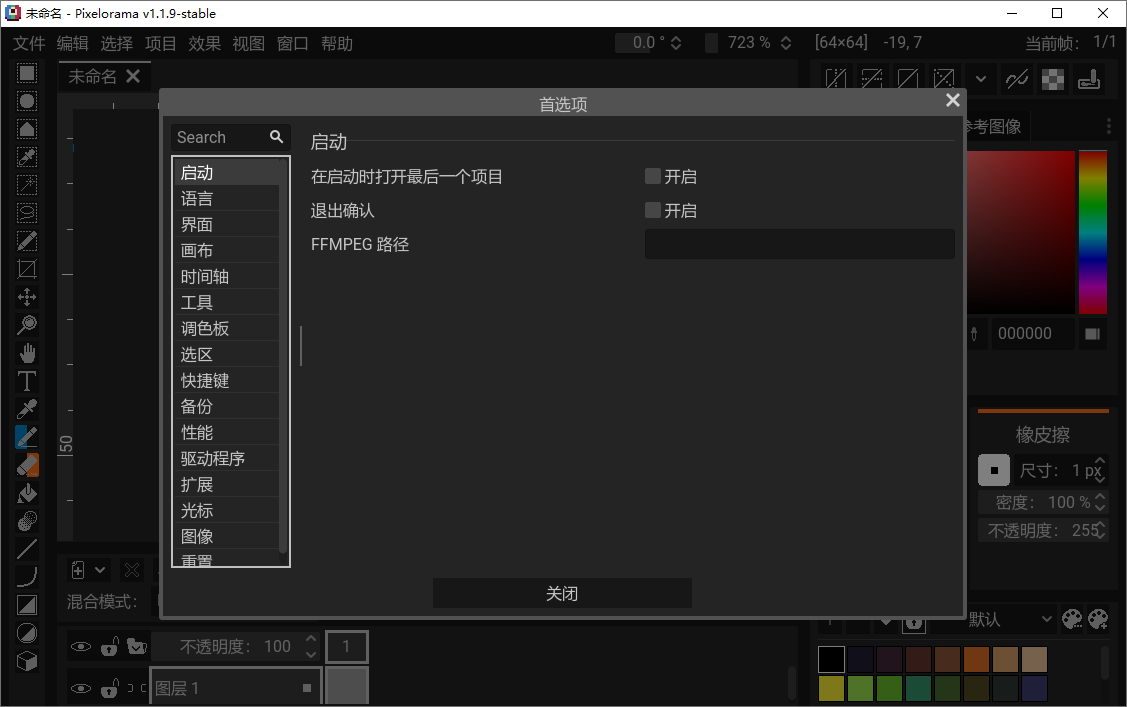
Task: Select the Eraser tool
Action: pyautogui.click(x=27, y=464)
